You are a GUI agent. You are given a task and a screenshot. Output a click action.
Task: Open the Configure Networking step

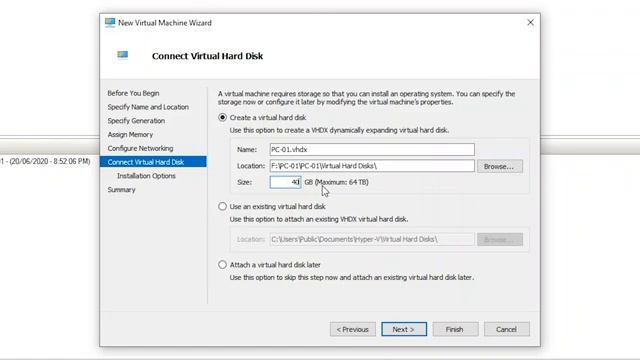(x=140, y=149)
